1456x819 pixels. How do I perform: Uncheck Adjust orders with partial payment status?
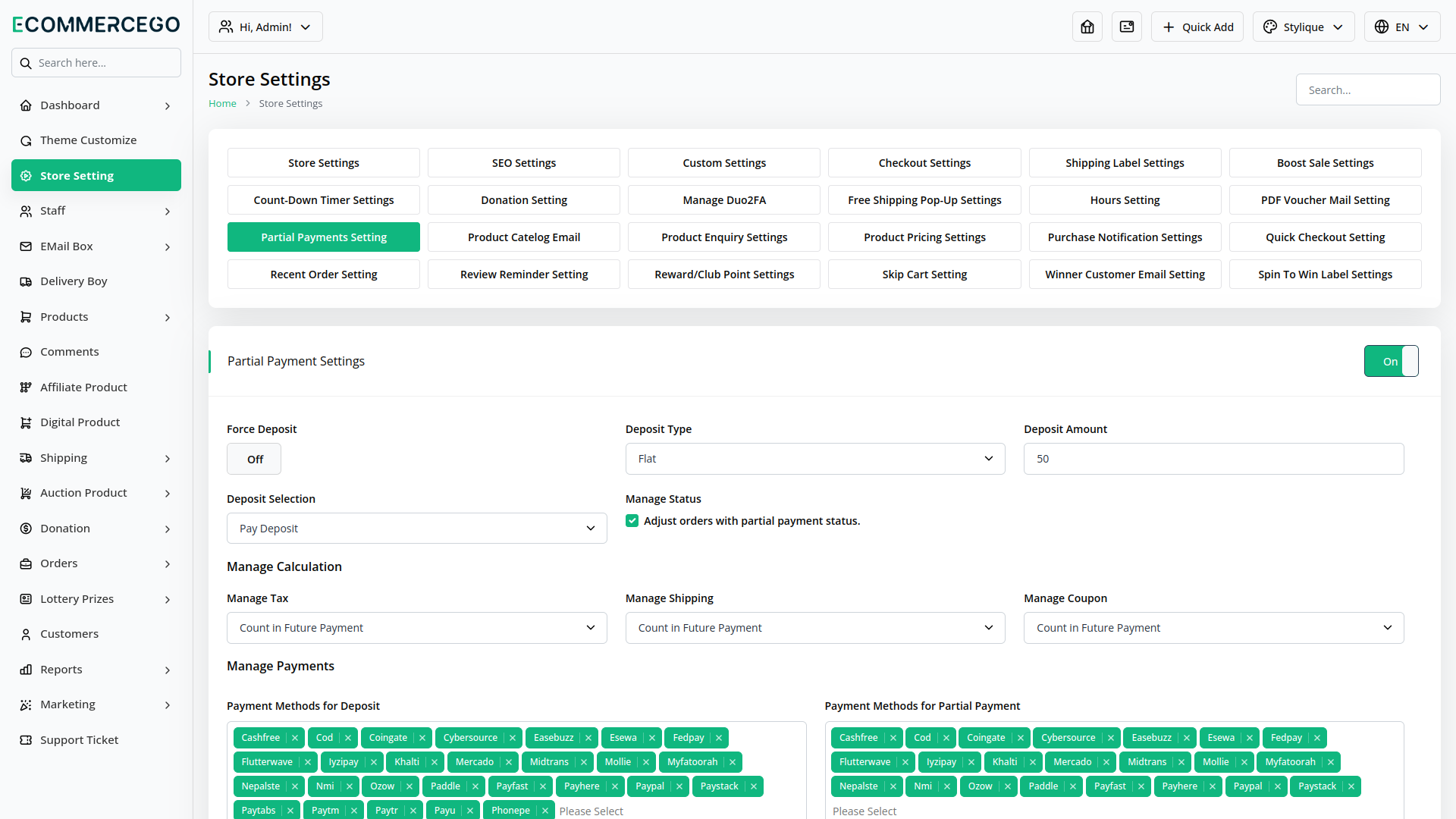pyautogui.click(x=632, y=521)
